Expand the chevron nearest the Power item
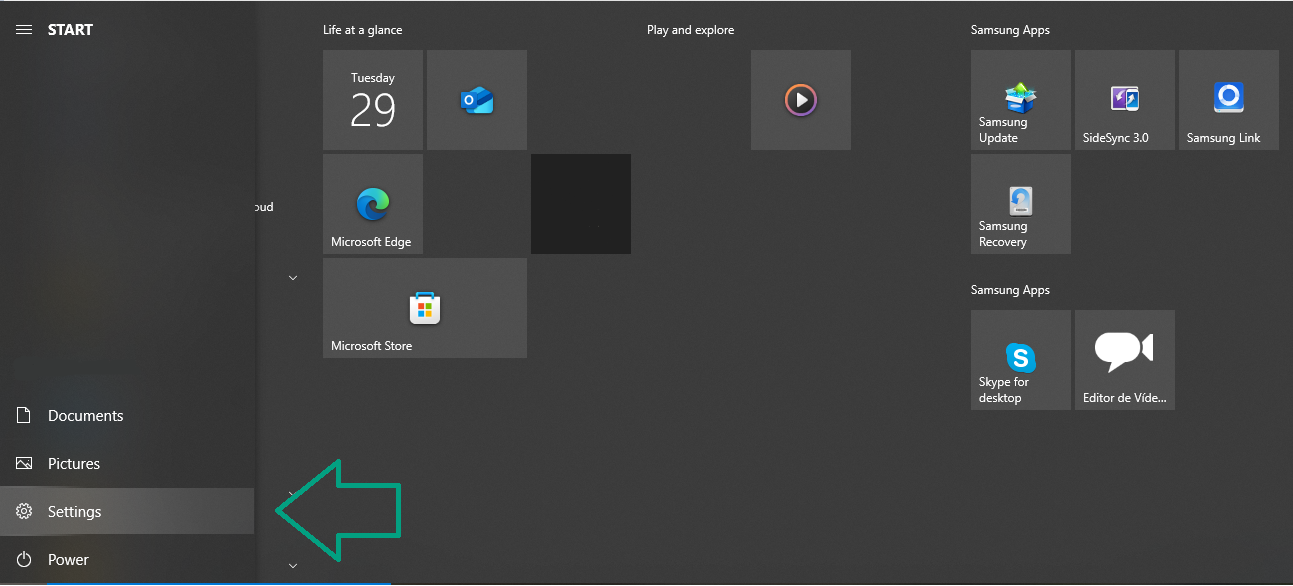The width and height of the screenshot is (1293, 586). pyautogui.click(x=293, y=566)
